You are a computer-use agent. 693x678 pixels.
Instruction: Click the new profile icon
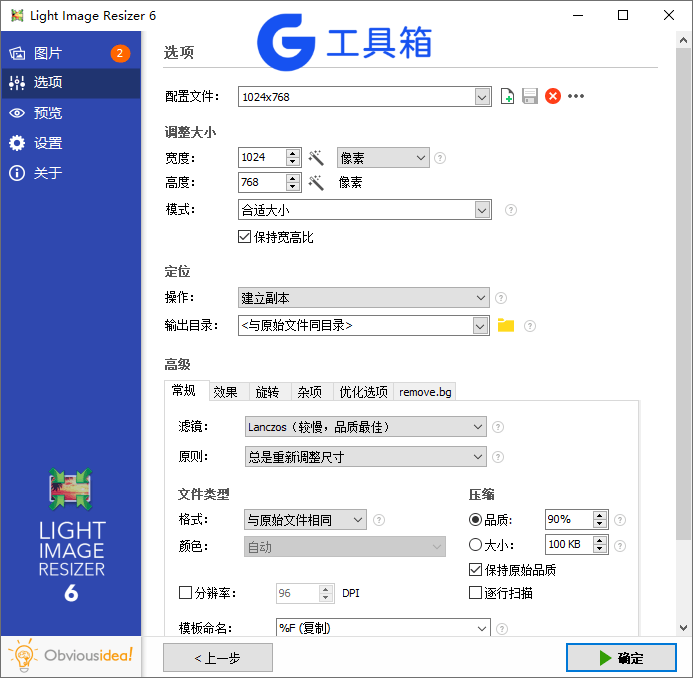click(x=507, y=96)
